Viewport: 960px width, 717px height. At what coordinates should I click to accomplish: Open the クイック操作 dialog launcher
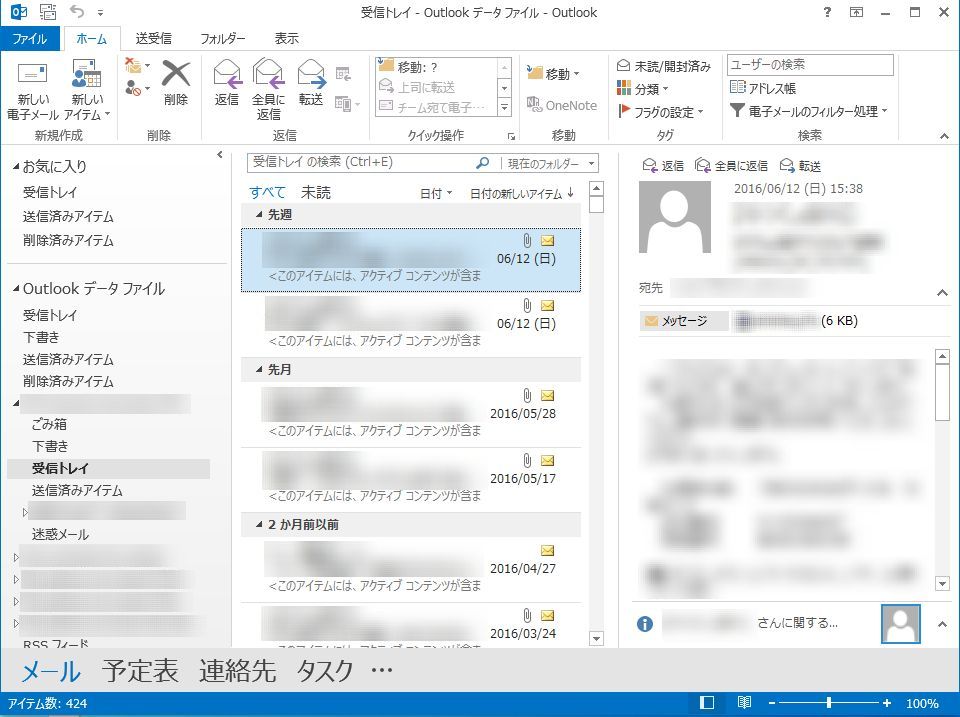tap(511, 136)
